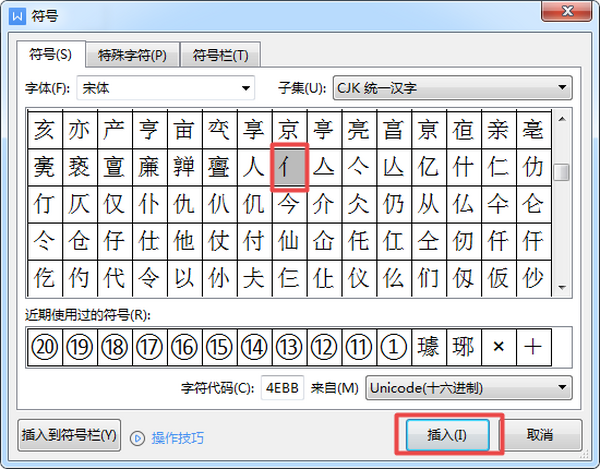Pick recently used × multiplication symbol

(499, 347)
